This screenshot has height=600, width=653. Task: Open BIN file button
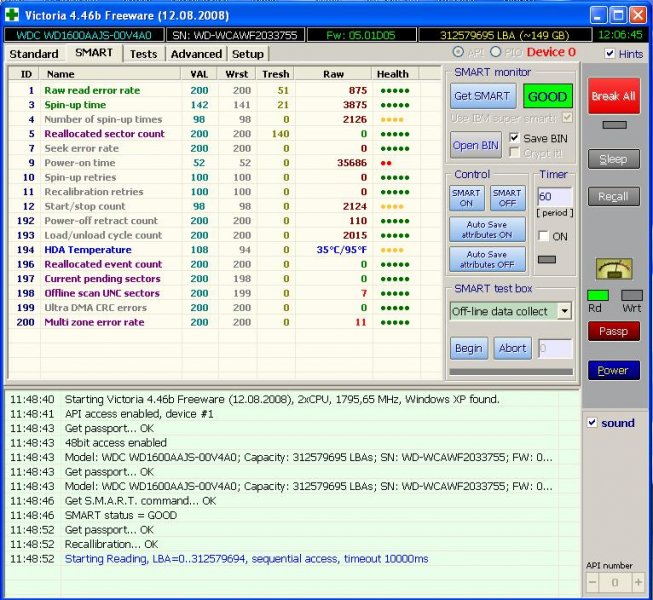475,145
